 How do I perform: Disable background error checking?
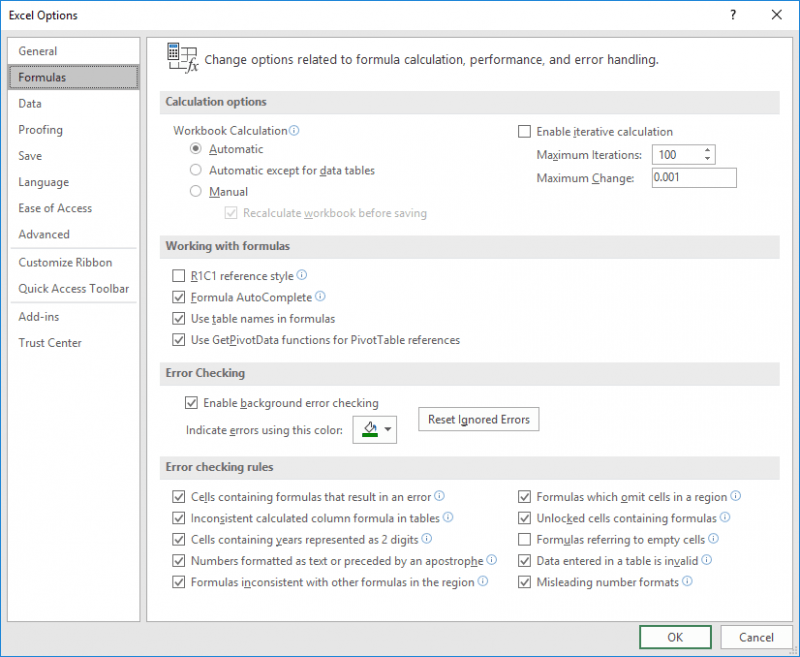pyautogui.click(x=191, y=402)
